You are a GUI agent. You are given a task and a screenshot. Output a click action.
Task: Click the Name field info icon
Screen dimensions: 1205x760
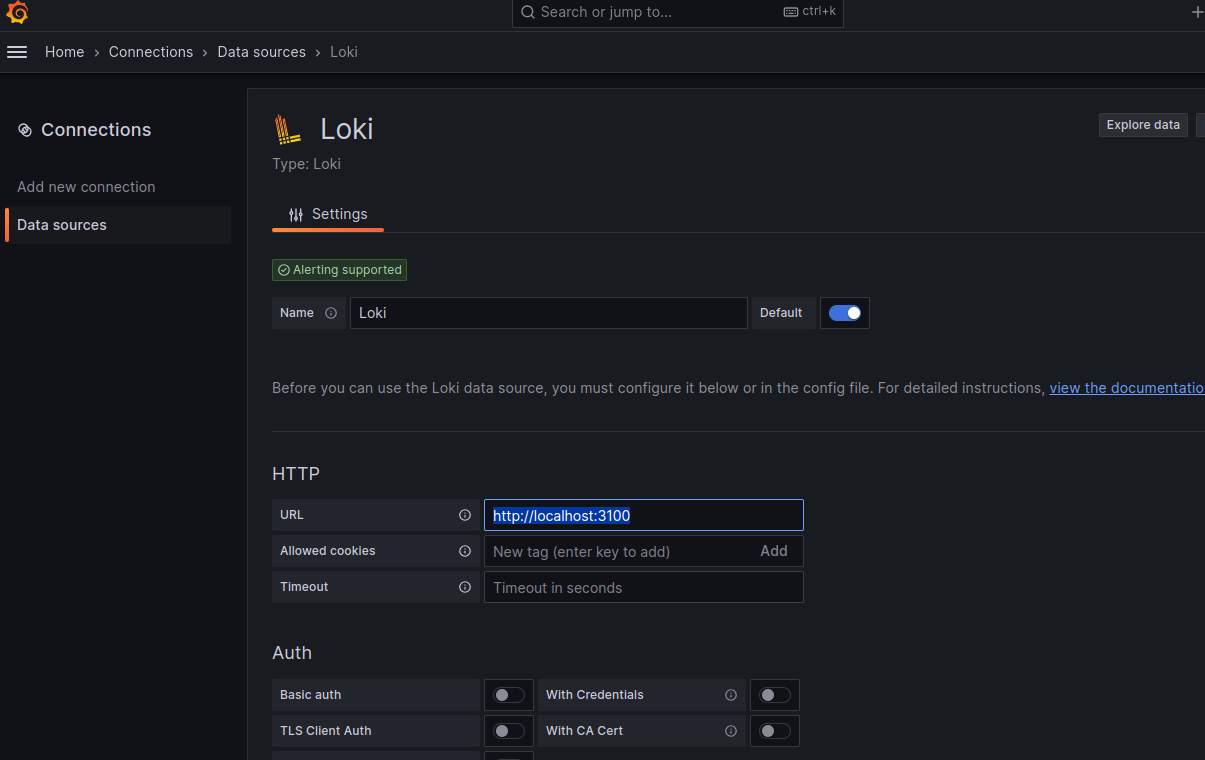tap(331, 313)
